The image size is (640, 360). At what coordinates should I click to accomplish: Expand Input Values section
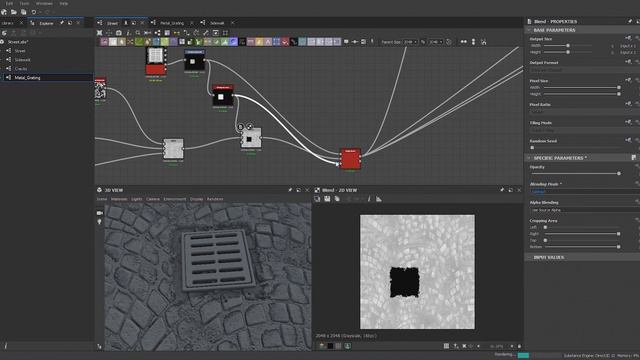[x=529, y=258]
